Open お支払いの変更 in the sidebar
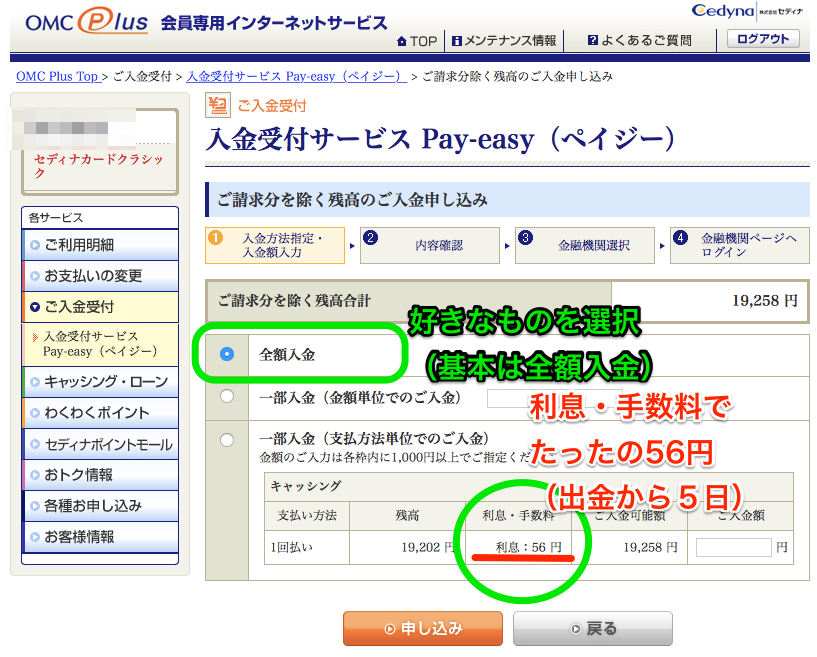Image resolution: width=817 pixels, height=657 pixels. [x=101, y=276]
